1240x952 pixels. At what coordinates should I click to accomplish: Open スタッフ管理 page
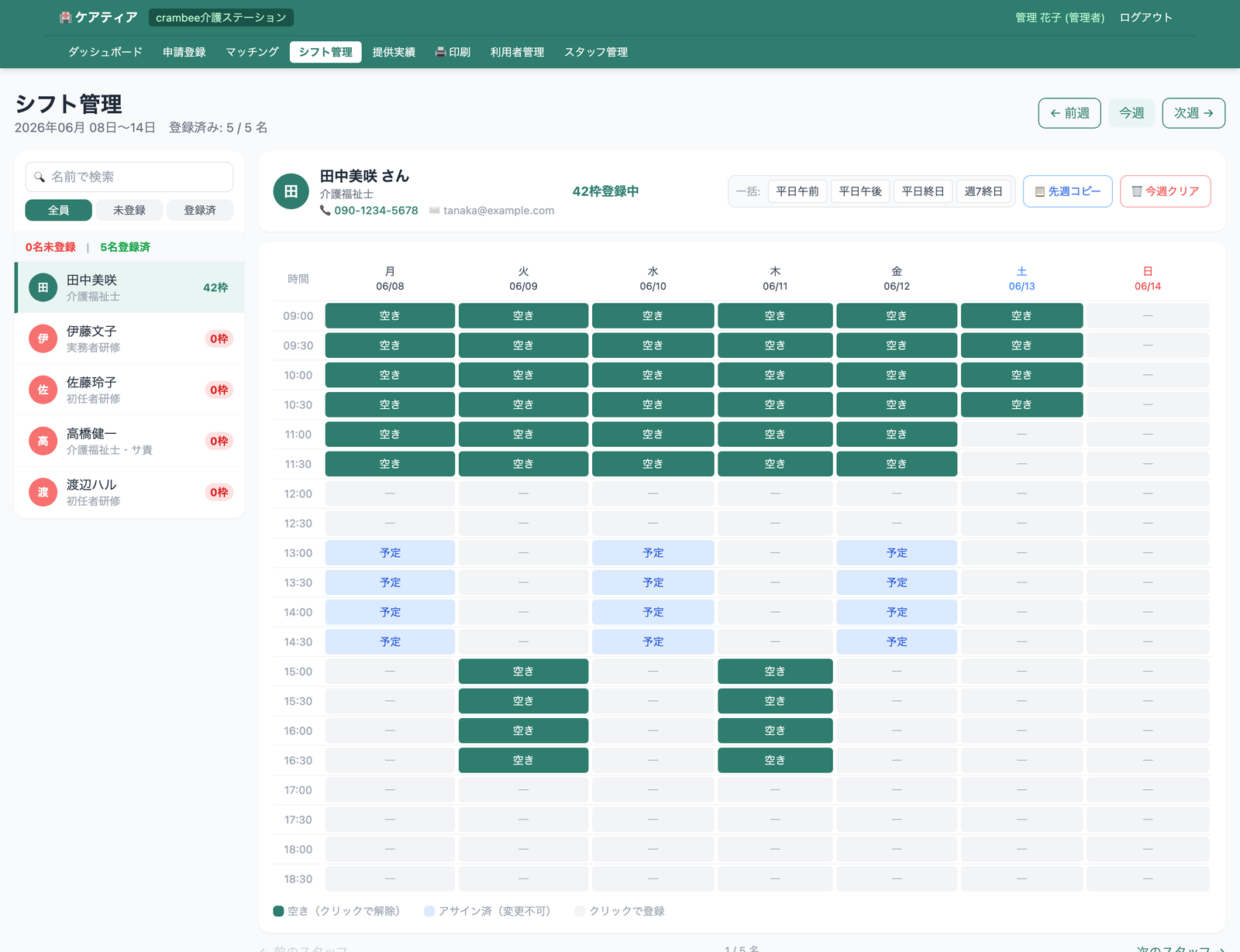(596, 52)
